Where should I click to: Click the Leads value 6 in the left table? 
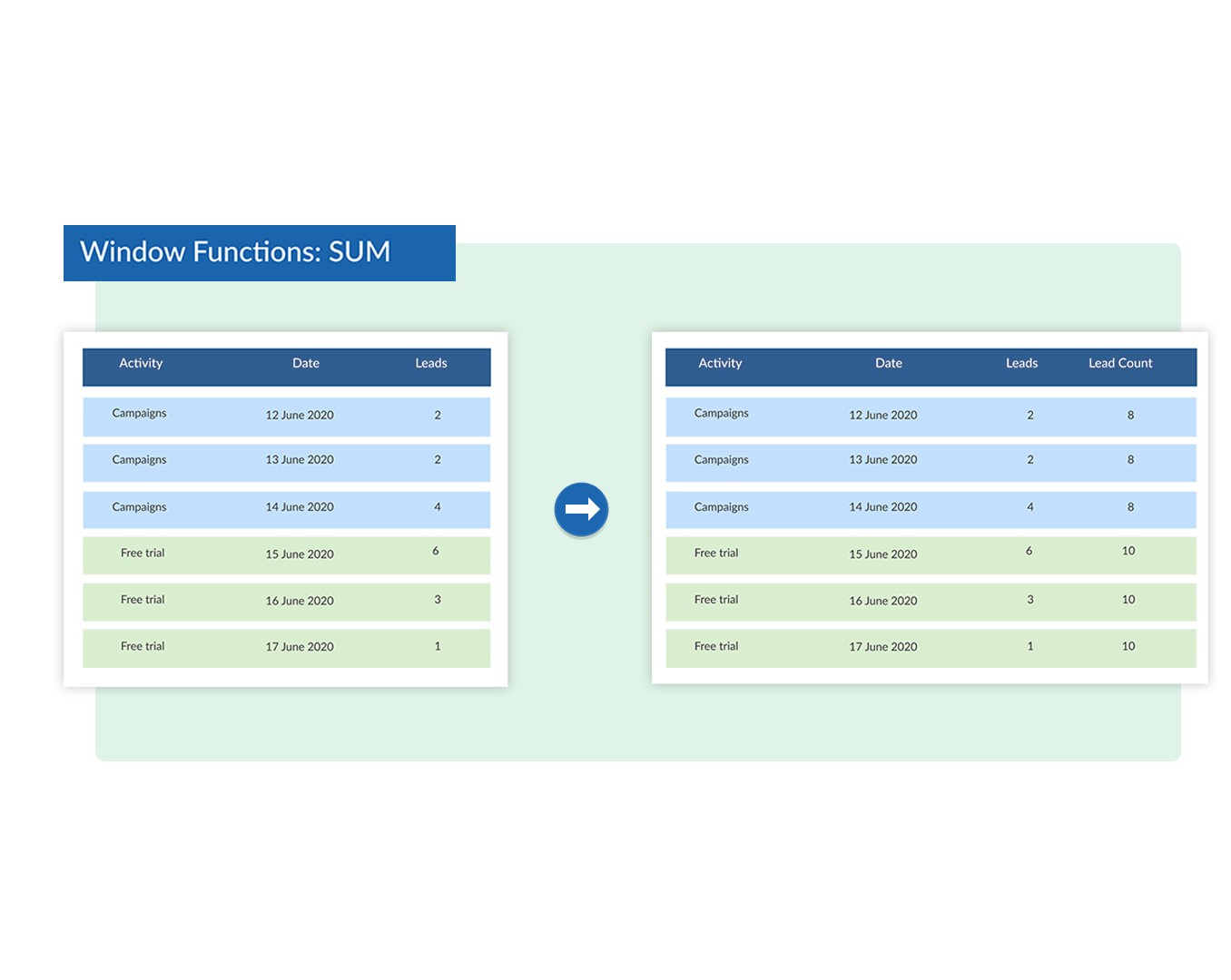coord(436,552)
